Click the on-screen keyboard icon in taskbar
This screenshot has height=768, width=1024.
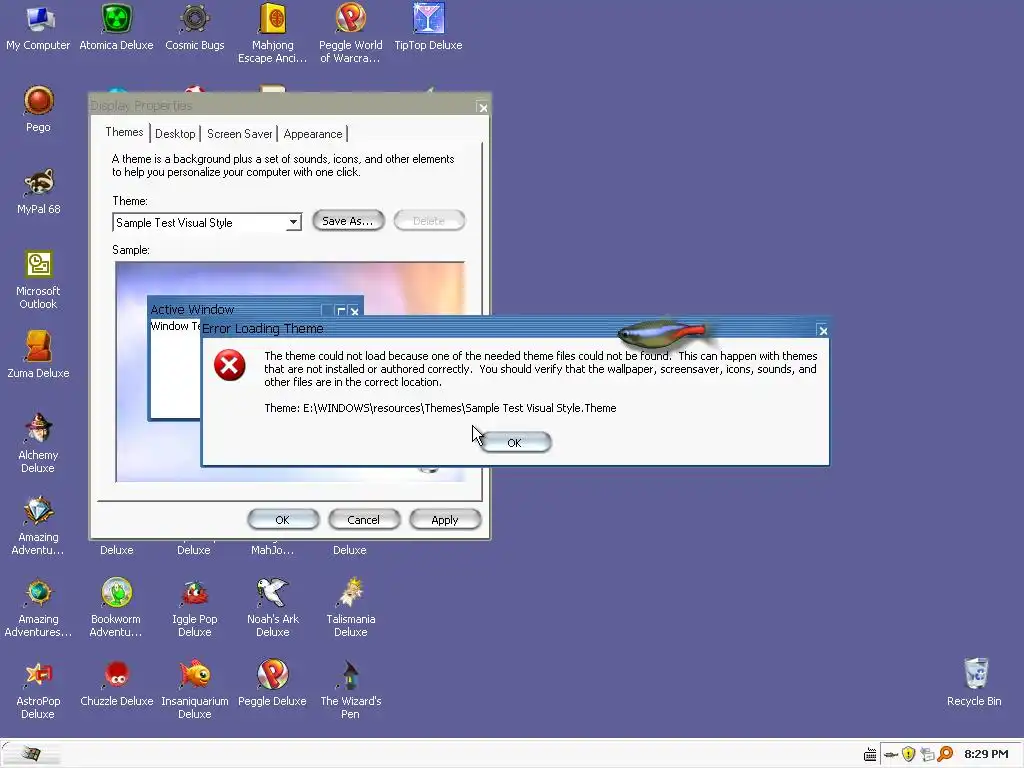870,755
